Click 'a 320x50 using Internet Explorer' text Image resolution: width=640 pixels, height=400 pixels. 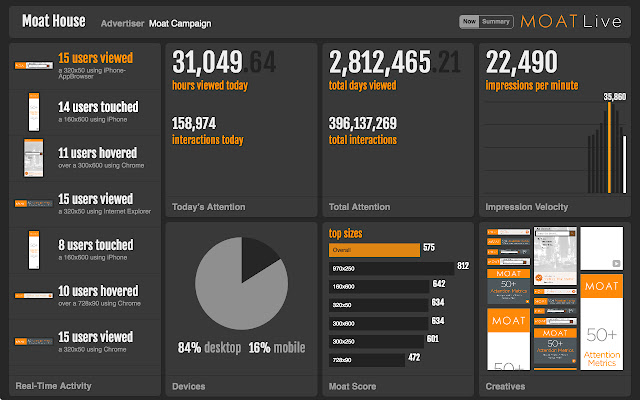click(x=104, y=211)
